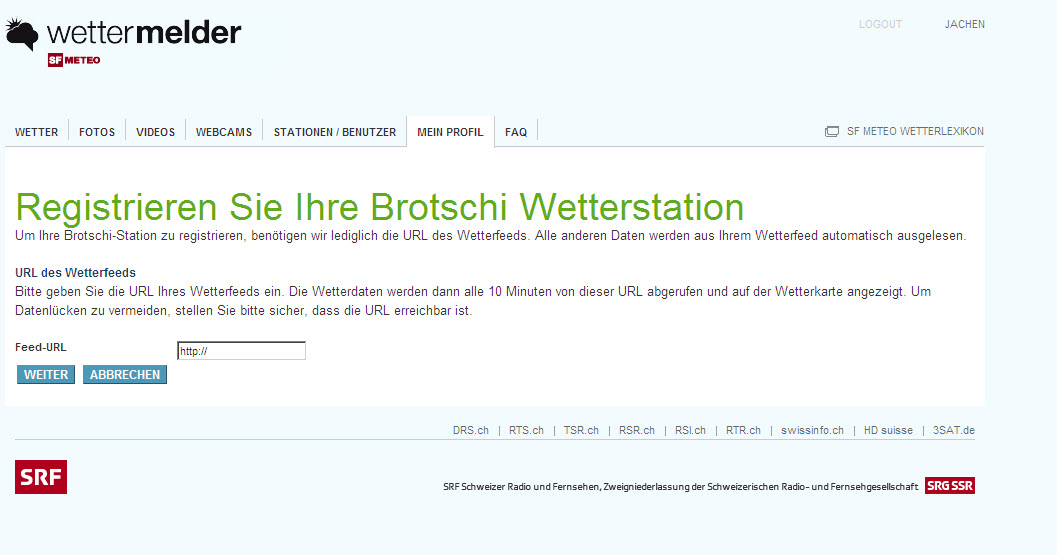This screenshot has width=1057, height=555.
Task: Open the HD suisse footer link
Action: point(888,430)
